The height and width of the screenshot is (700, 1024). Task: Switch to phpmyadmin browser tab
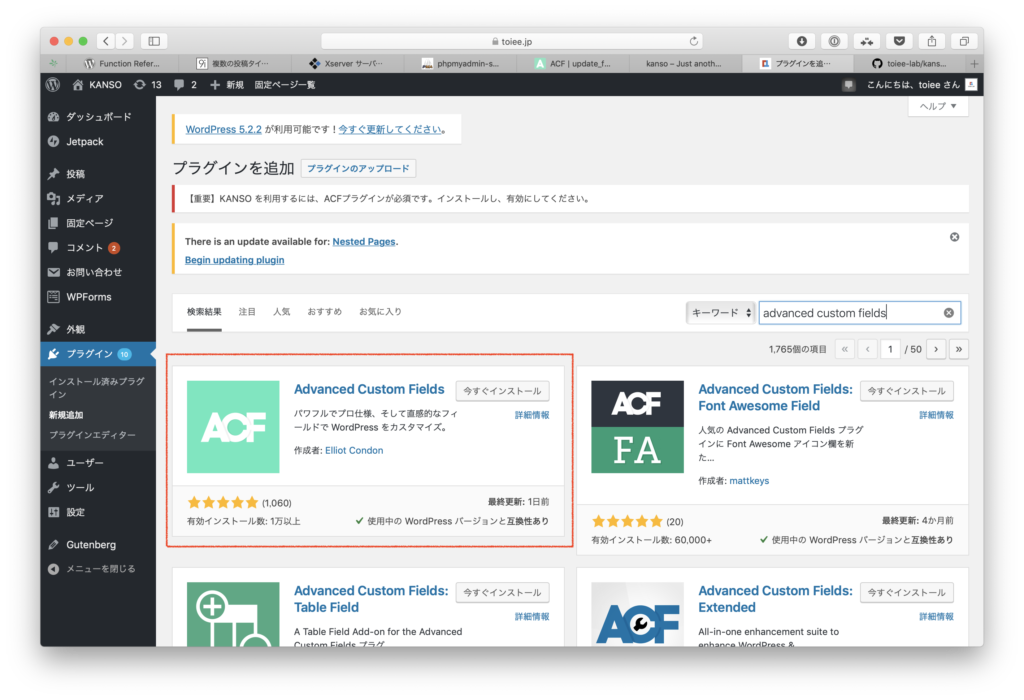pyautogui.click(x=460, y=63)
